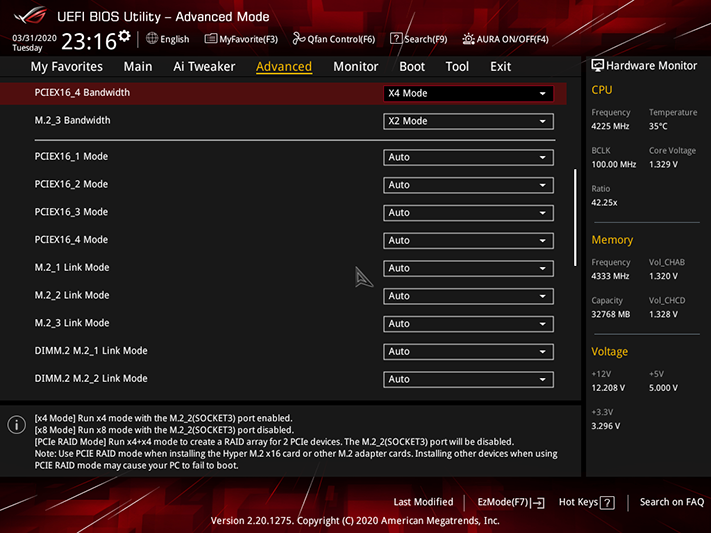Viewport: 711px width, 533px height.
Task: Select PCIEX16_2 Mode row label
Action: pos(71,184)
